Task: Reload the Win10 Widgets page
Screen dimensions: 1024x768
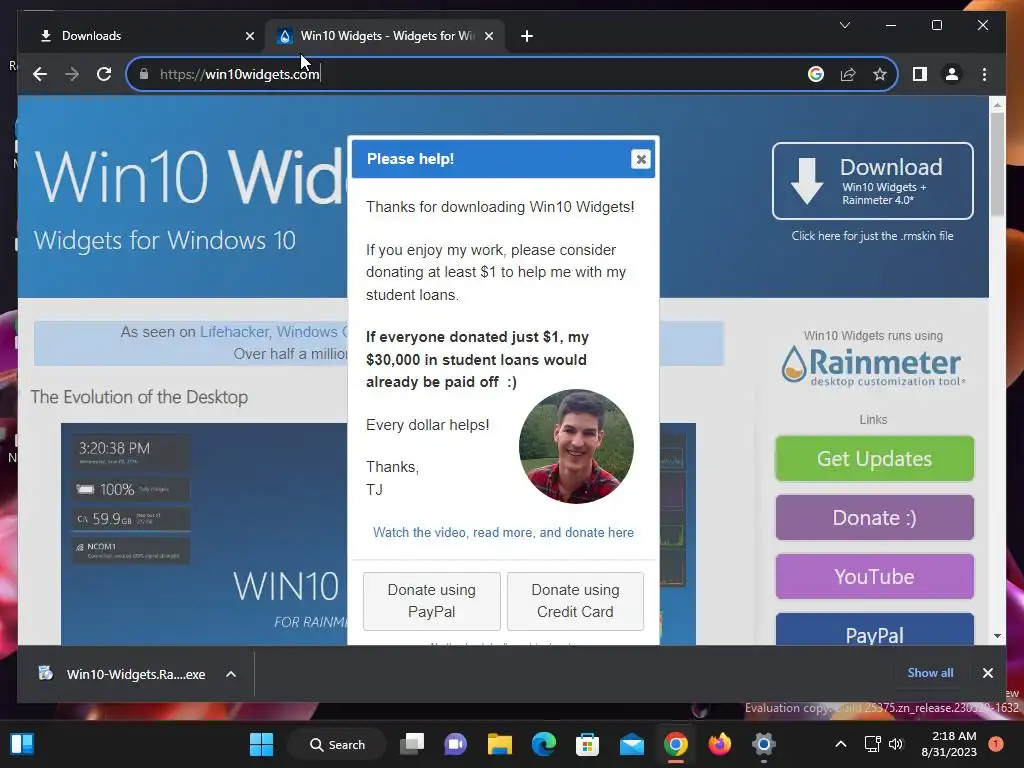Action: [104, 74]
